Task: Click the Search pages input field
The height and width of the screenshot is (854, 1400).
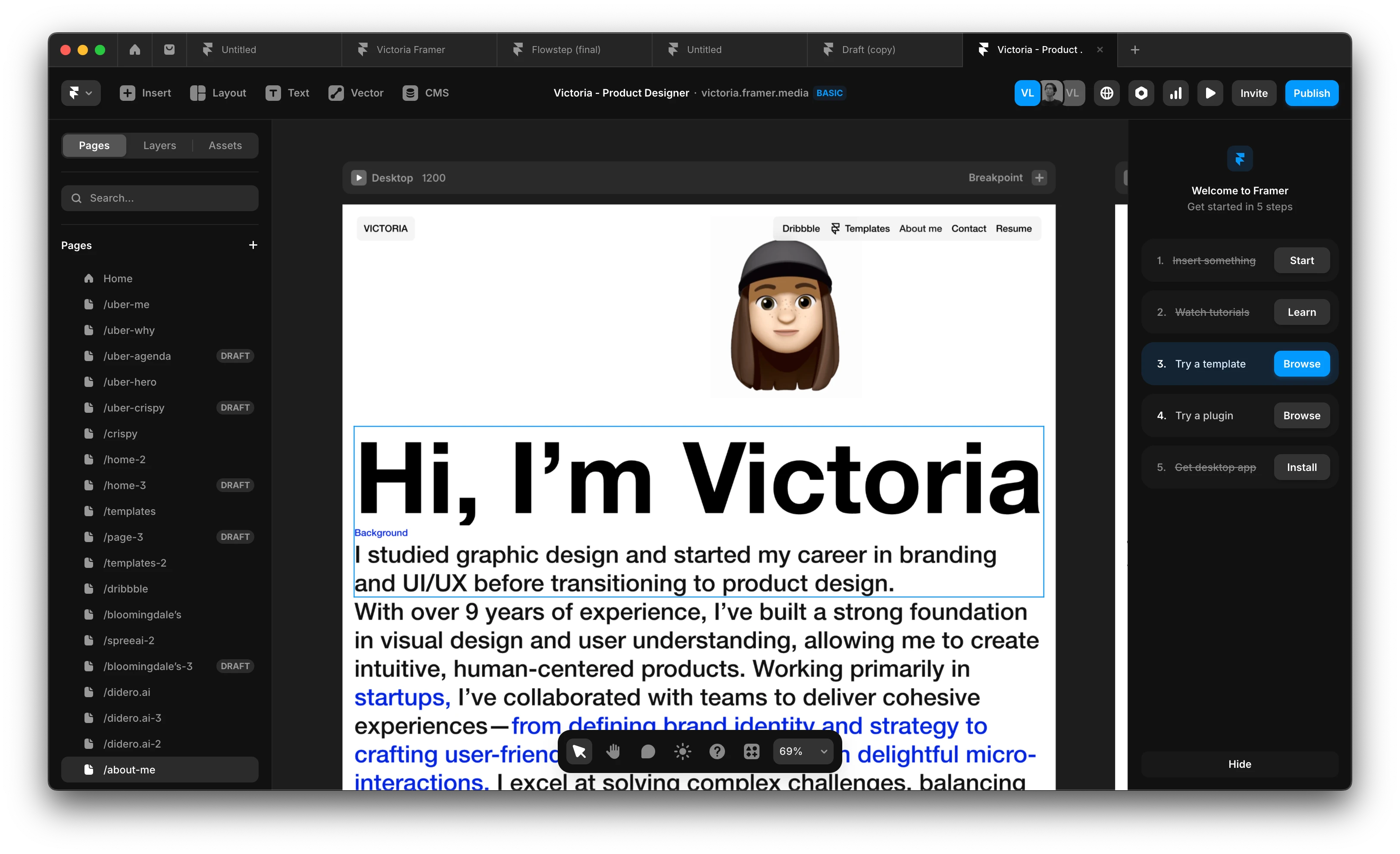Action: tap(159, 198)
